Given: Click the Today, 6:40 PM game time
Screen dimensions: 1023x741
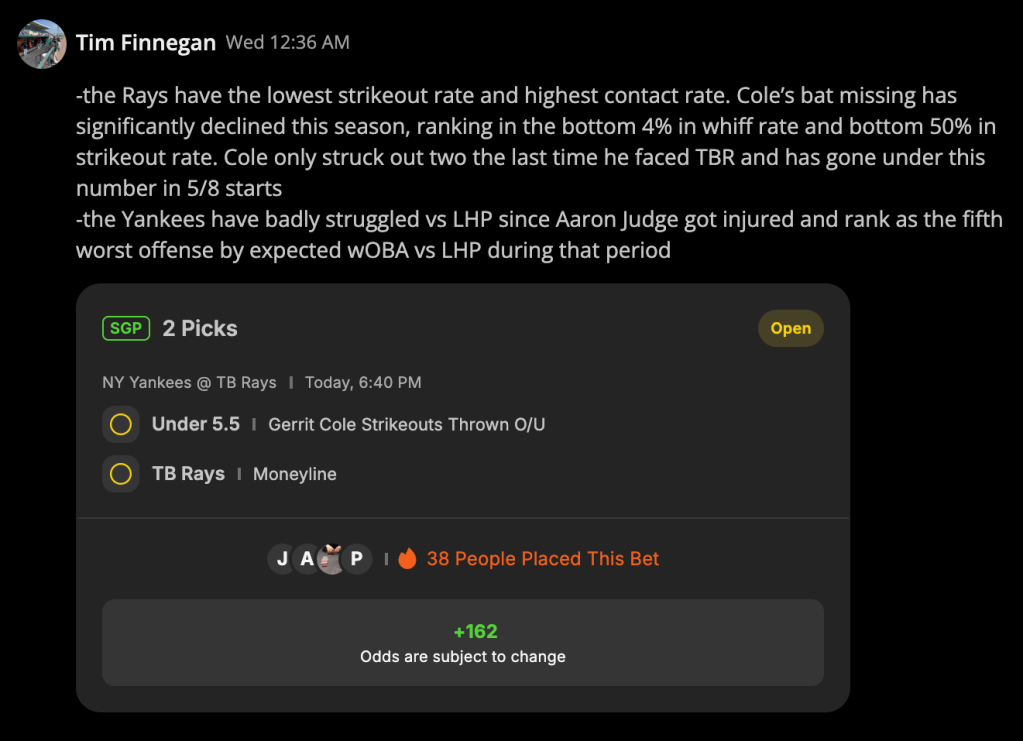Looking at the screenshot, I should pos(363,382).
